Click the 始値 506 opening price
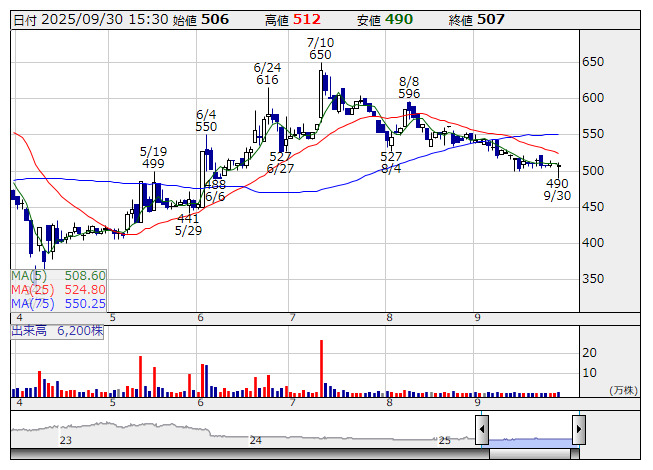Screen dimensions: 653x470 click(x=201, y=20)
